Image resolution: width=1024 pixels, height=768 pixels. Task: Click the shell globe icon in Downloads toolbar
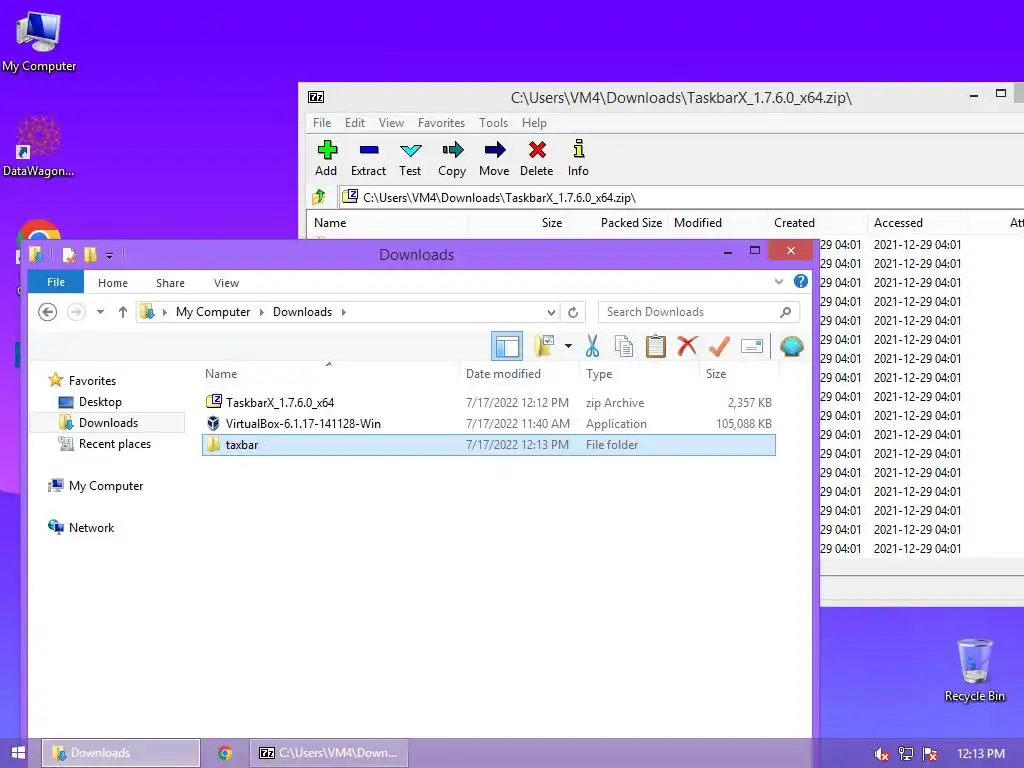click(x=792, y=346)
